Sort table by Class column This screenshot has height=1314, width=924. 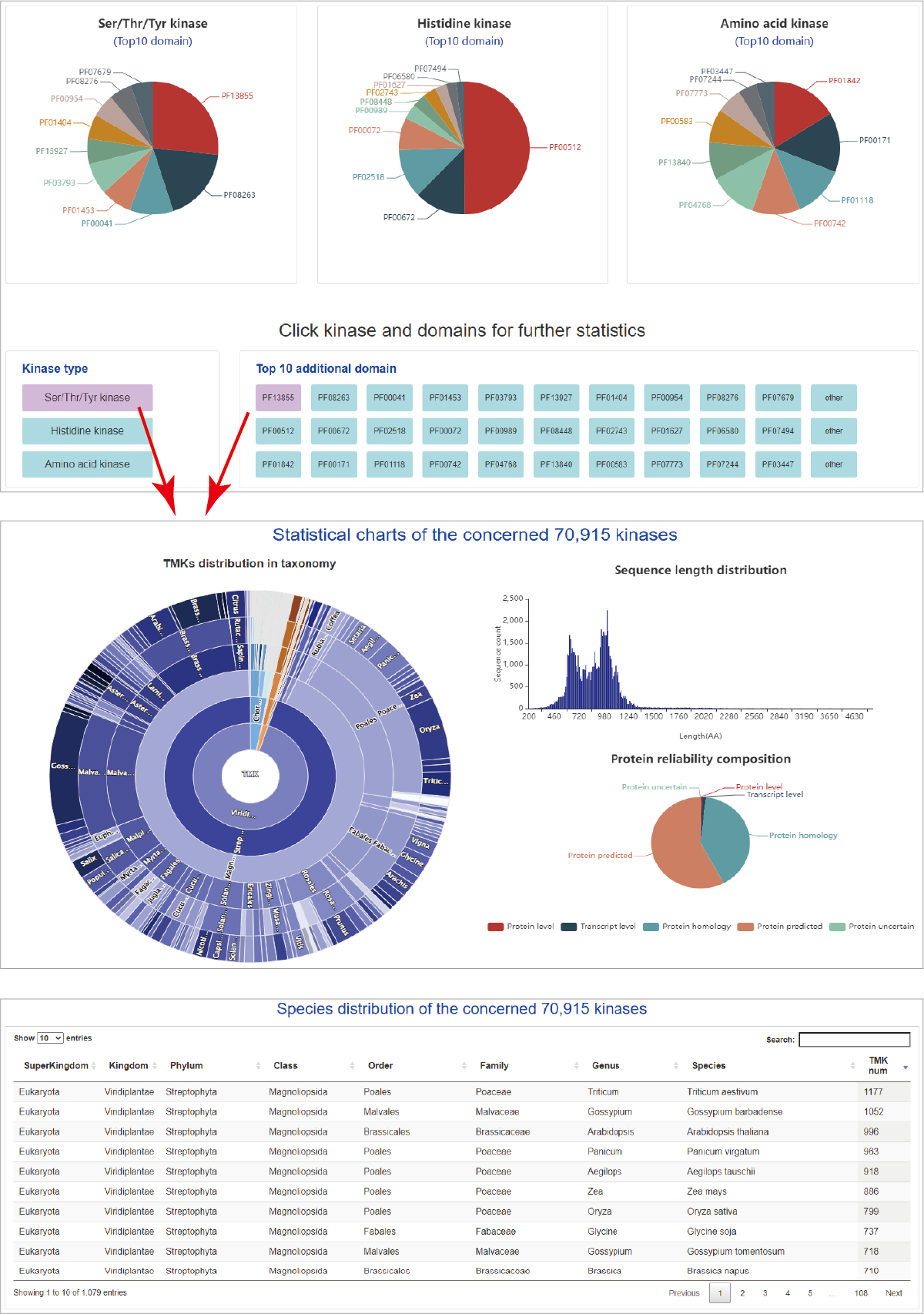(x=313, y=1065)
